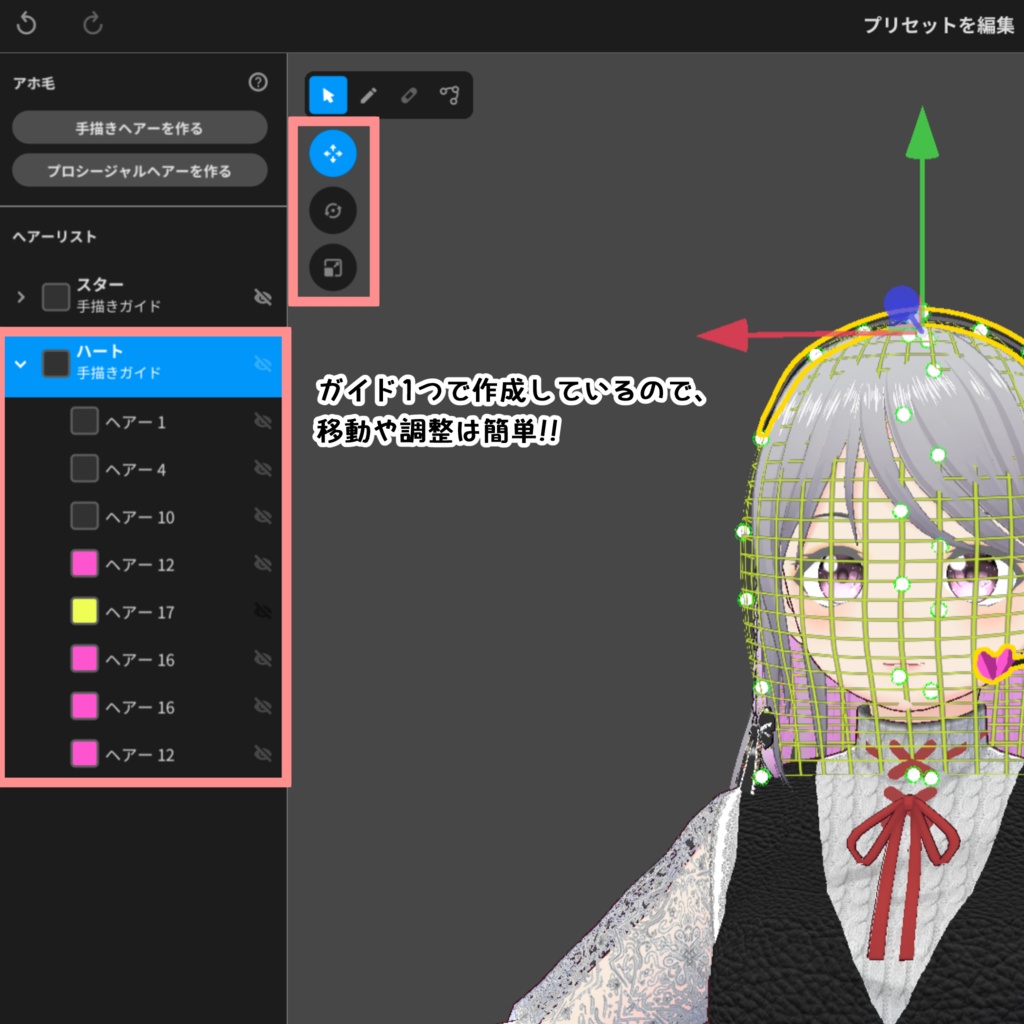Toggle visibility of ヘアー 17
This screenshot has height=1024, width=1024.
[x=263, y=611]
